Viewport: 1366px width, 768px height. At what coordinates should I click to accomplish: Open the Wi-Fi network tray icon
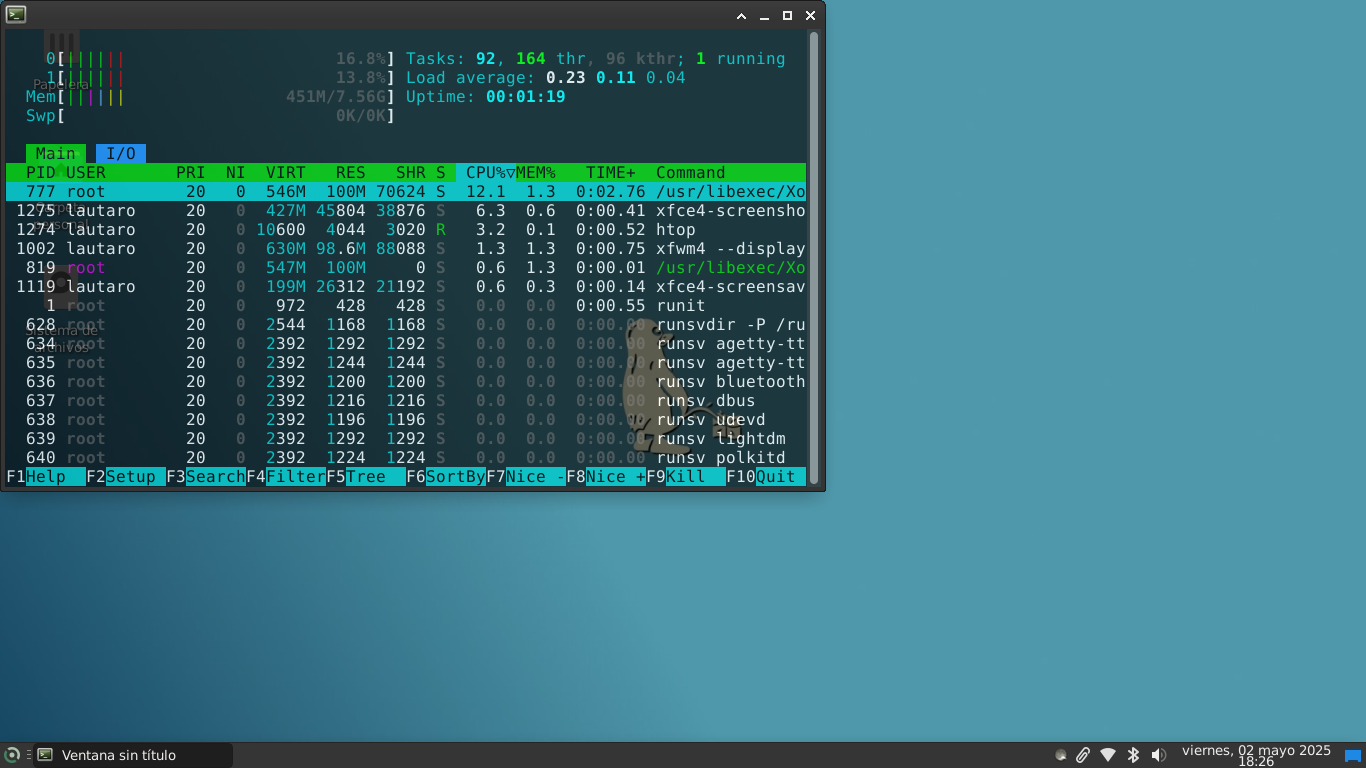(x=1108, y=755)
